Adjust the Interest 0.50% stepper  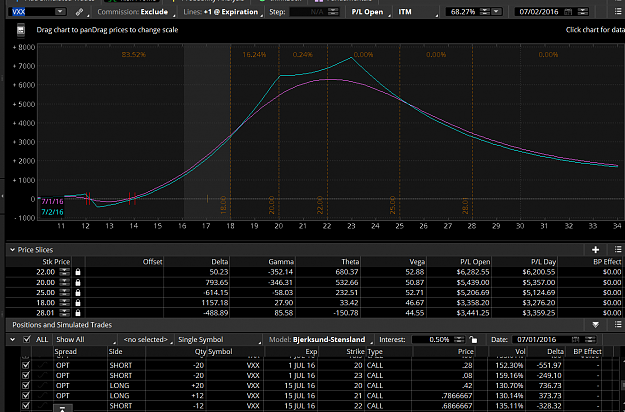[x=459, y=340]
